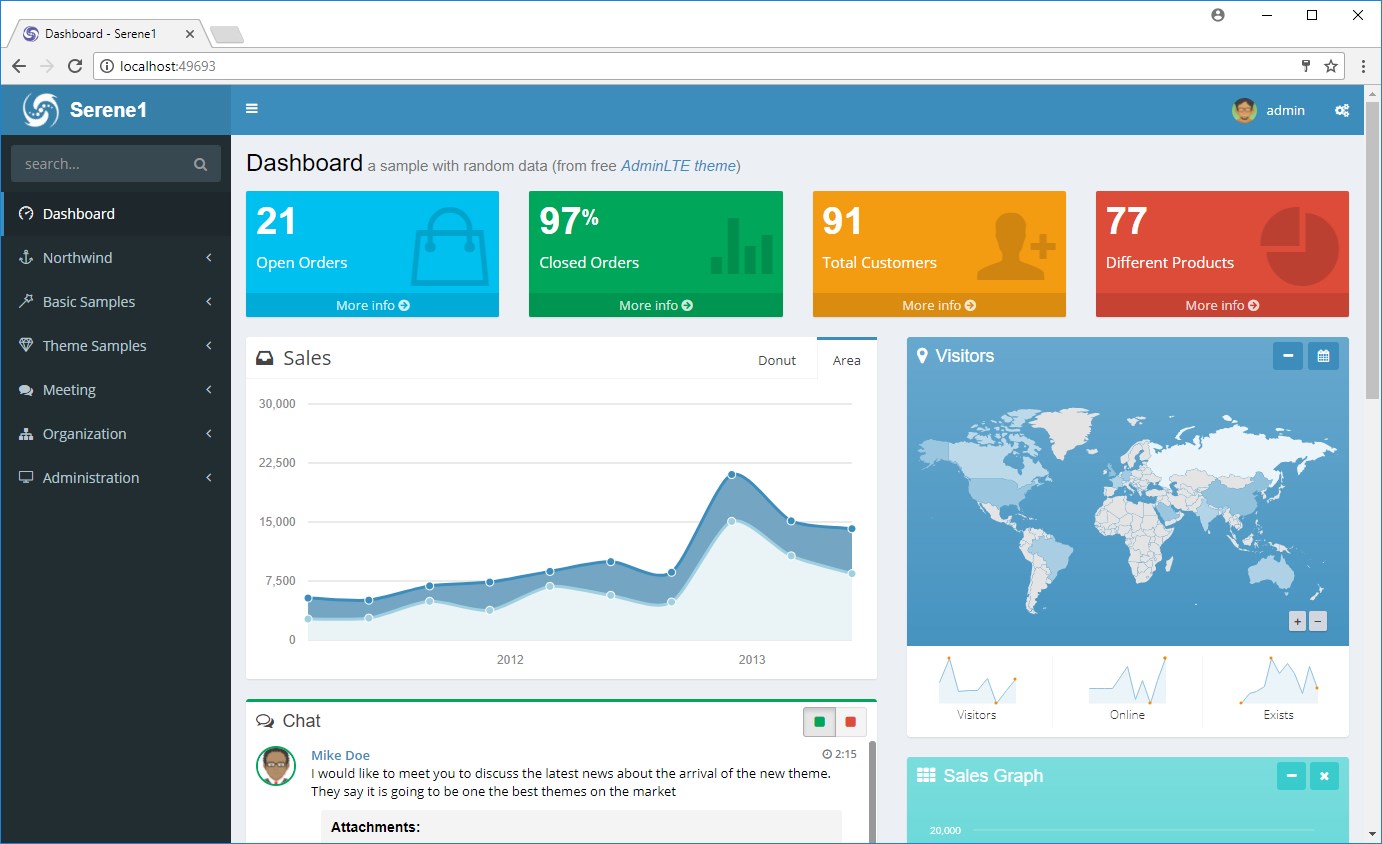Click the search magnifier icon in sidebar

[x=200, y=164]
